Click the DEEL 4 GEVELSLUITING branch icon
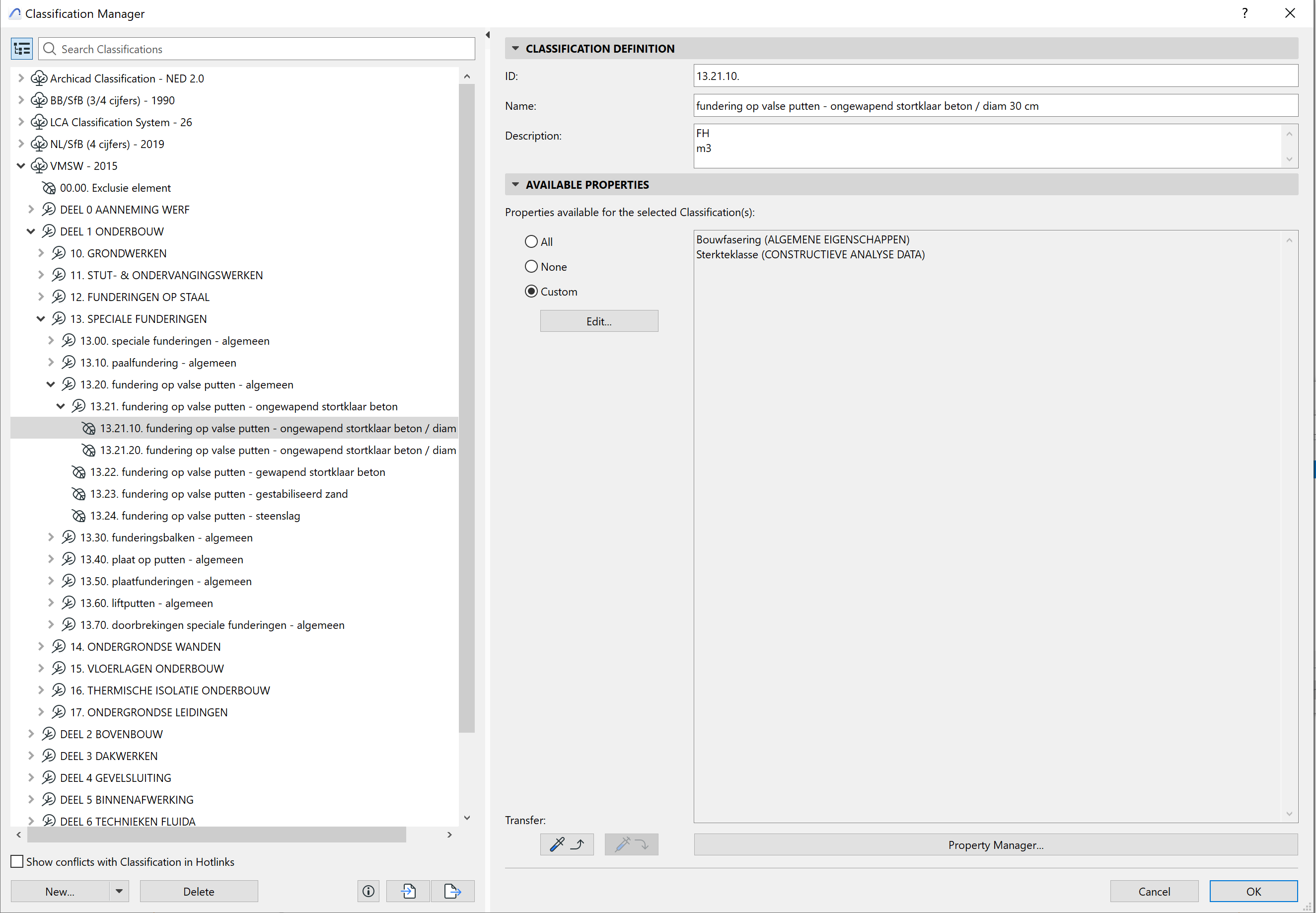 [49, 777]
